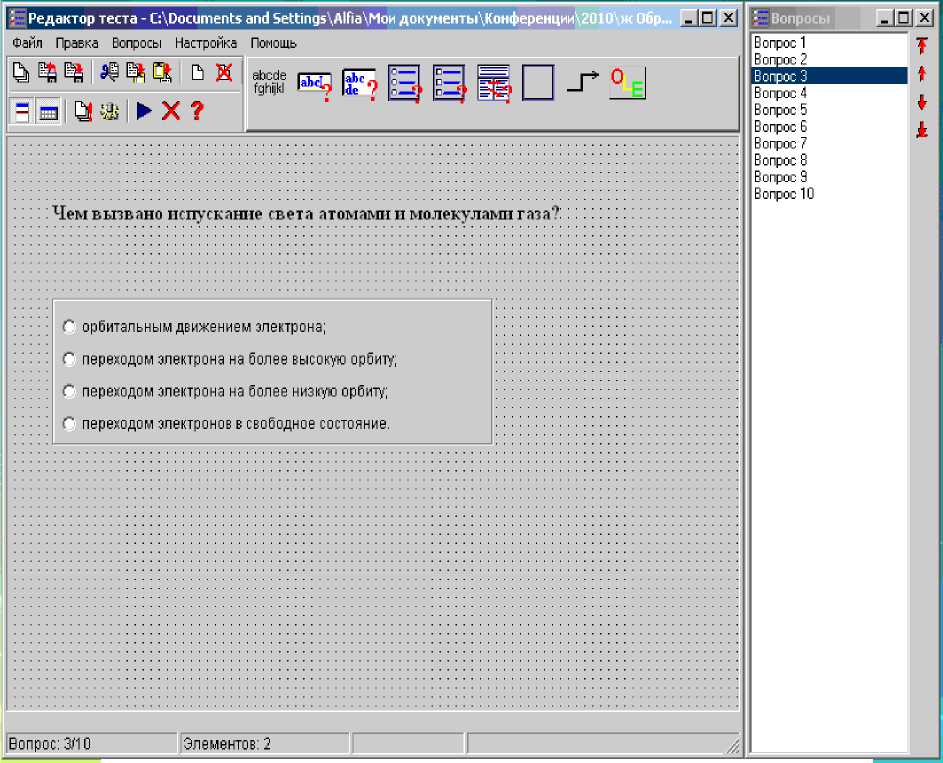Run the test with blue play arrow
This screenshot has height=763, width=943.
[144, 111]
